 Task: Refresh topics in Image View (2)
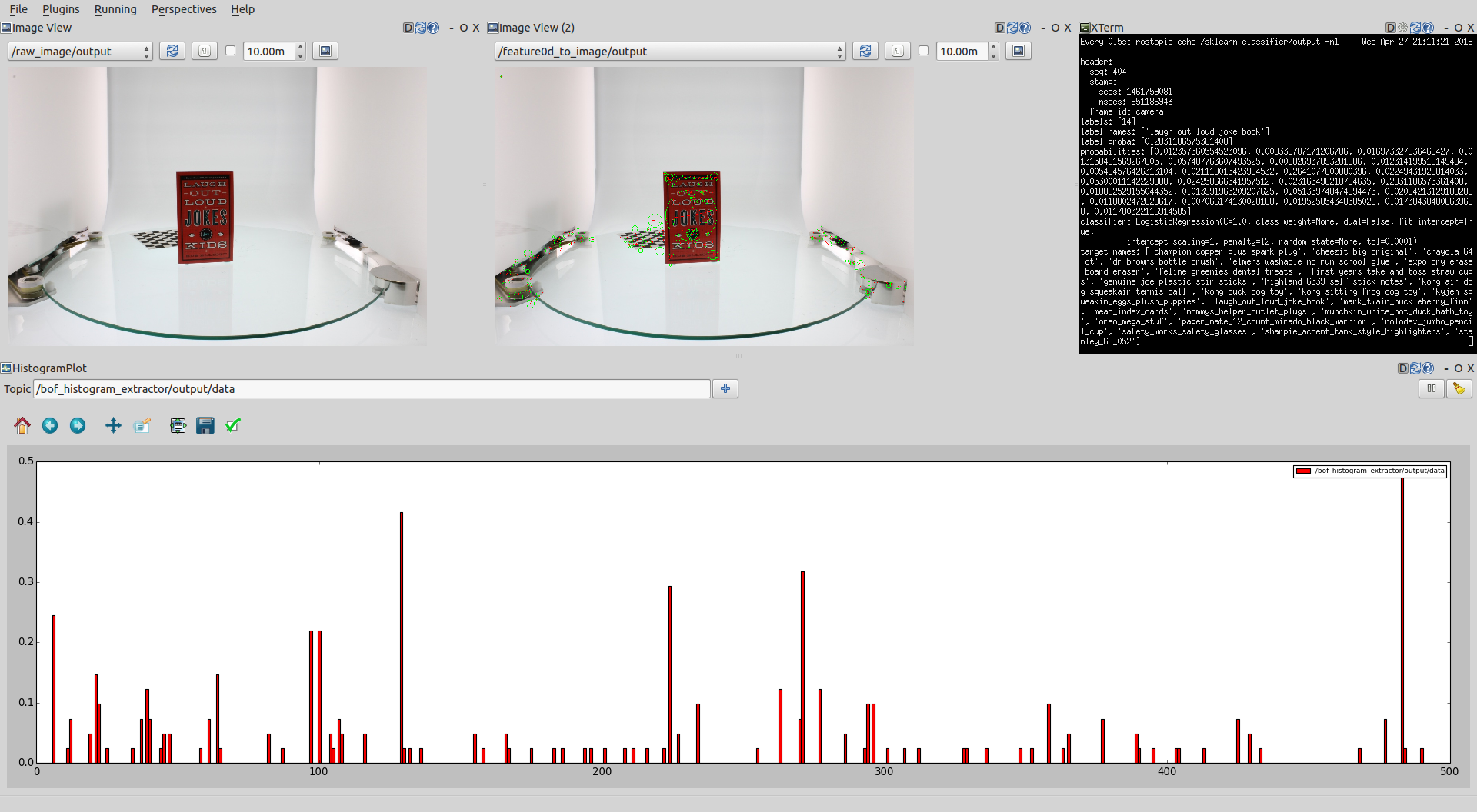click(x=865, y=51)
